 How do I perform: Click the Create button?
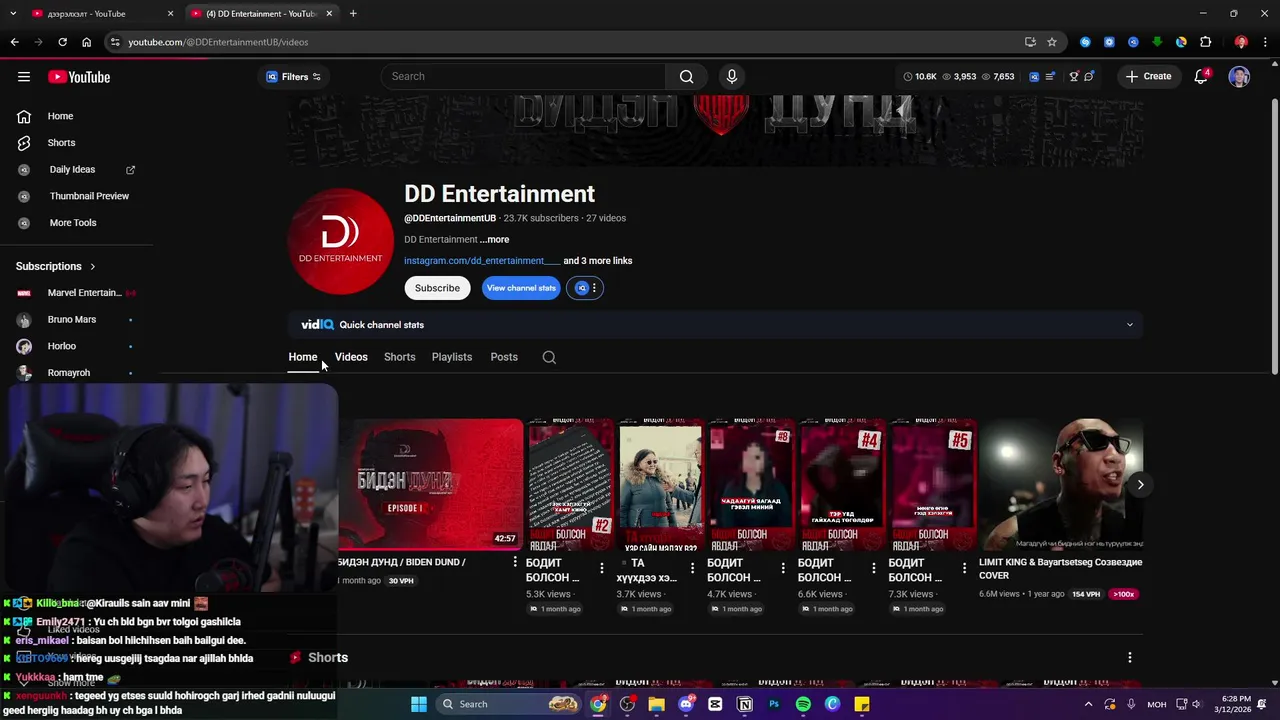[1148, 77]
